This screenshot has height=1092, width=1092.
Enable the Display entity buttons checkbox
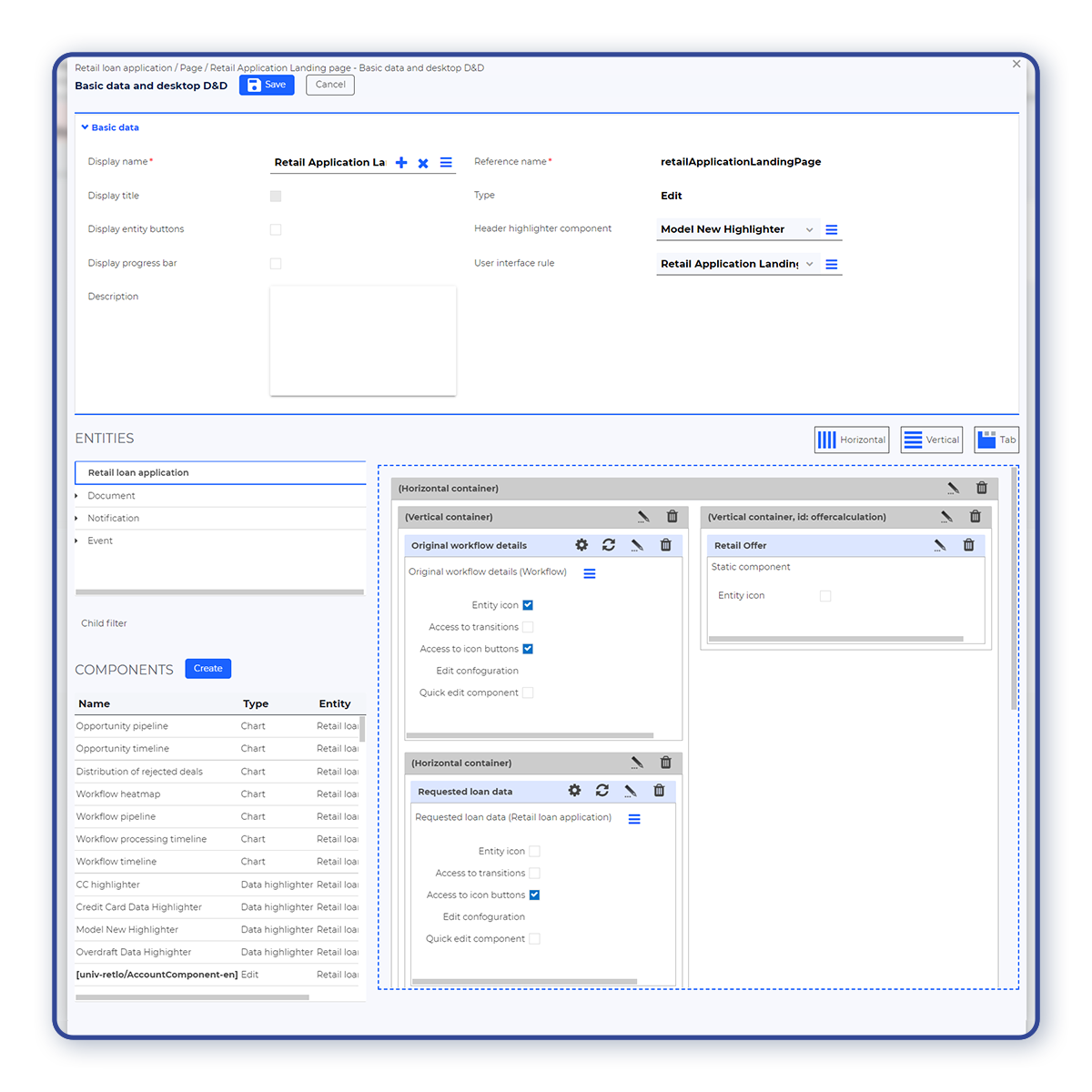[276, 229]
